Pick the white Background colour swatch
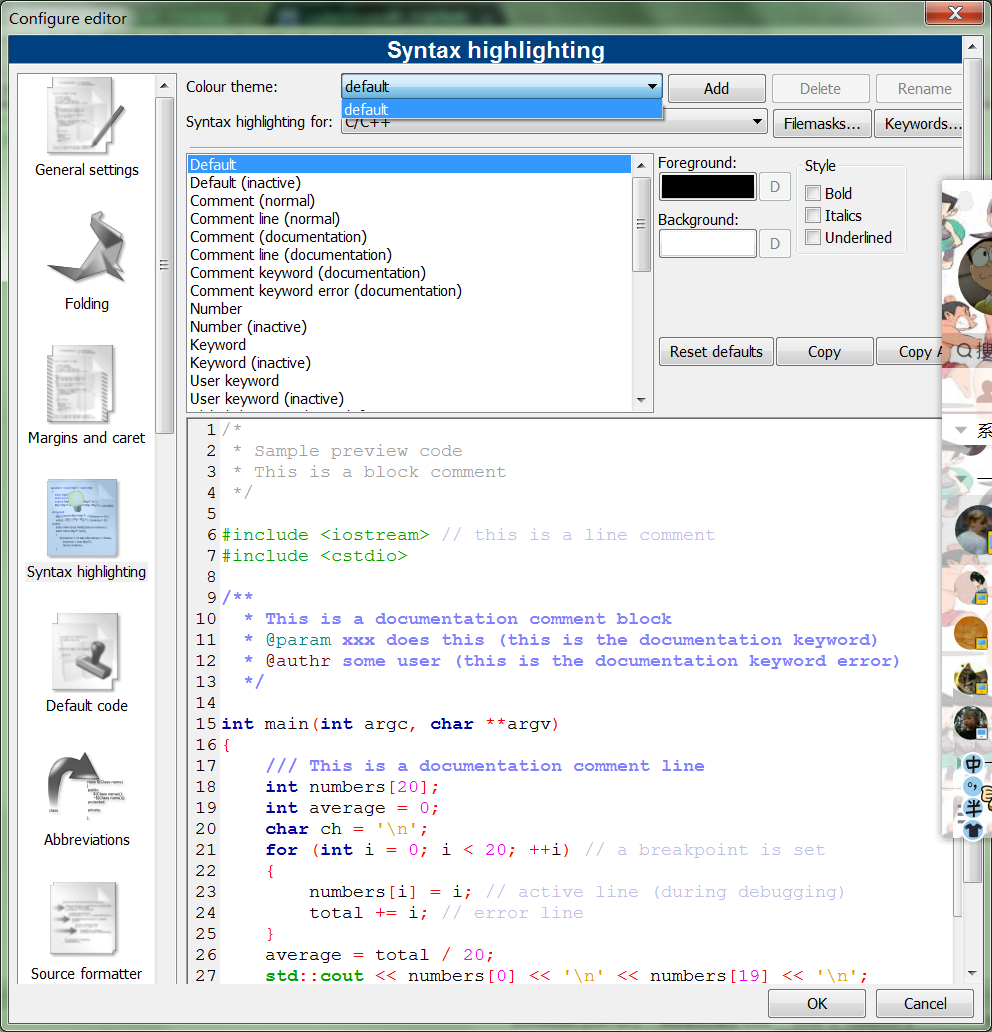This screenshot has height=1032, width=992. [x=708, y=244]
